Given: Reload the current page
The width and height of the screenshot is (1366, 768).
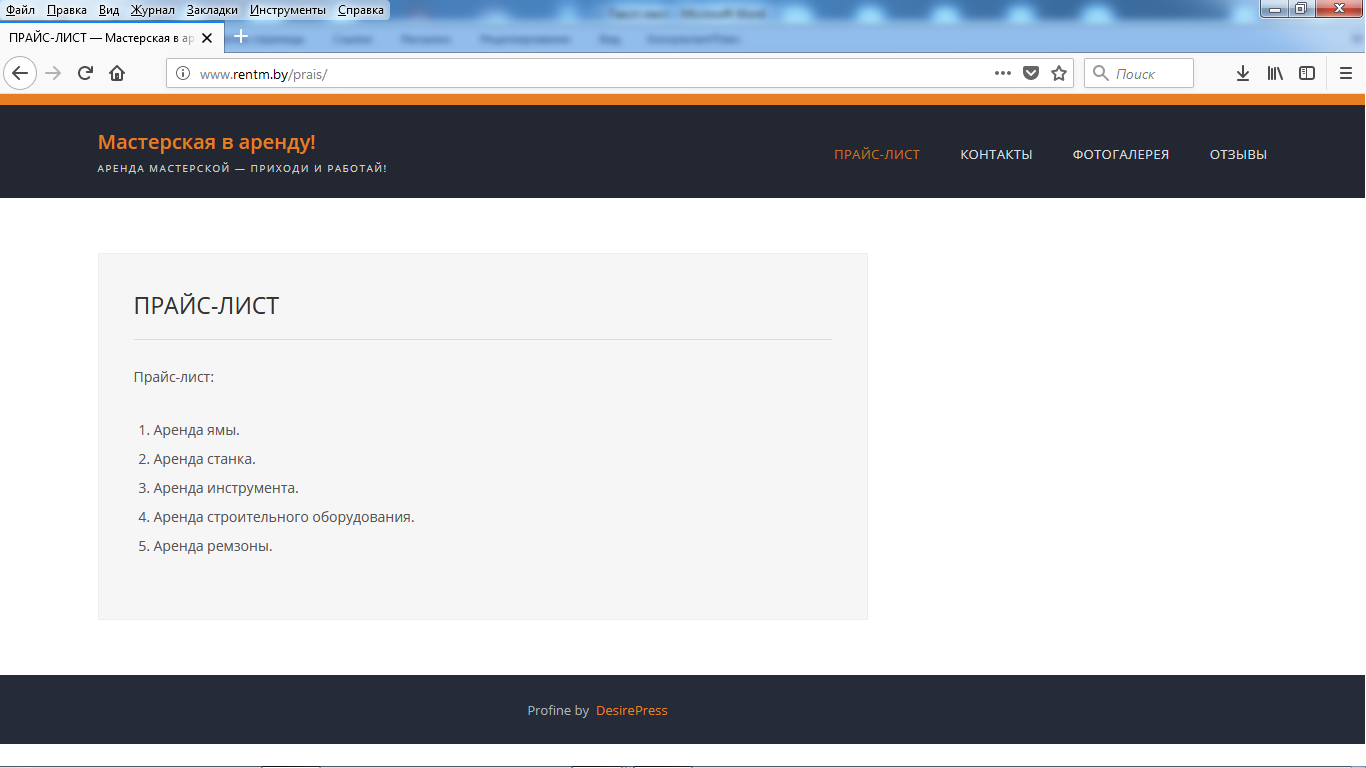Looking at the screenshot, I should [86, 73].
